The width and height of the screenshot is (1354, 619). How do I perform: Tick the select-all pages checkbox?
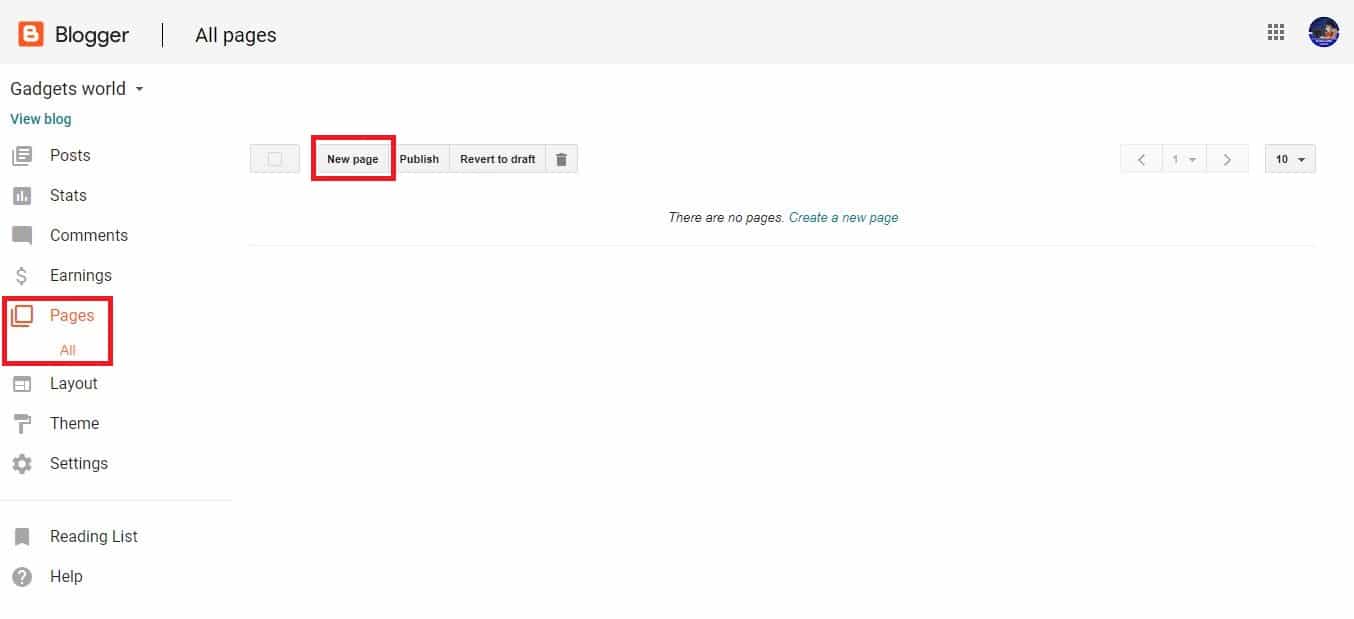point(275,159)
